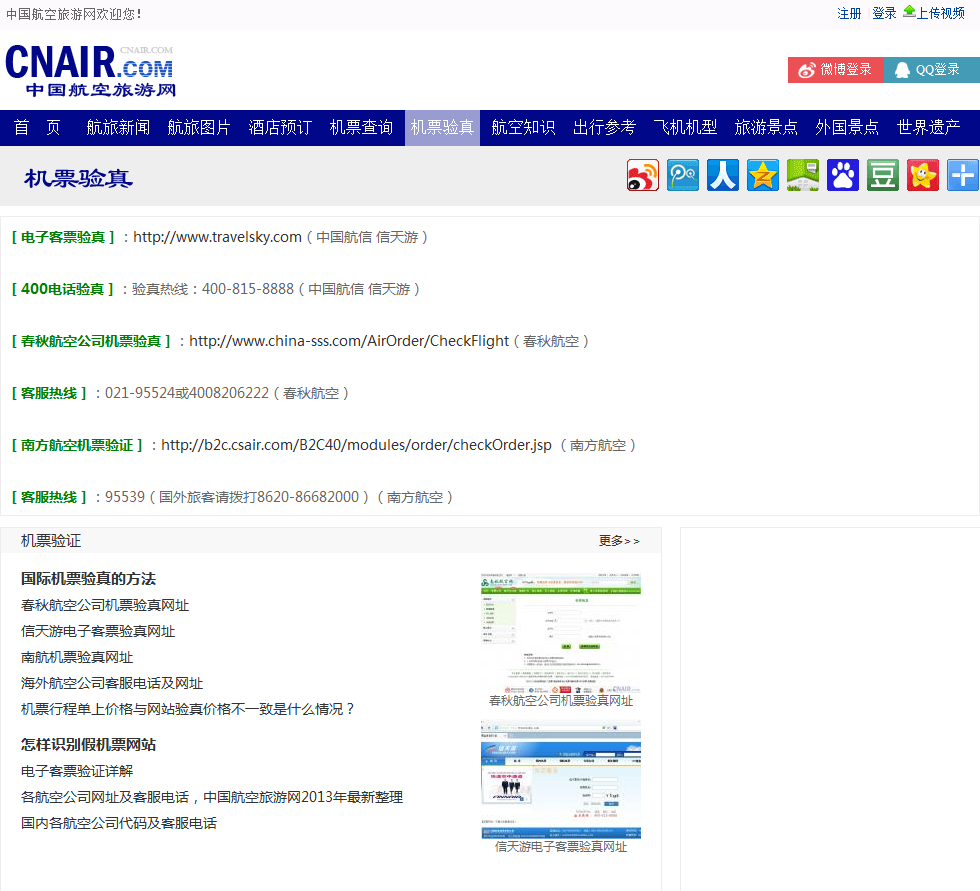Click the 400-815-8888 hotline text
The image size is (980, 891).
(x=248, y=289)
